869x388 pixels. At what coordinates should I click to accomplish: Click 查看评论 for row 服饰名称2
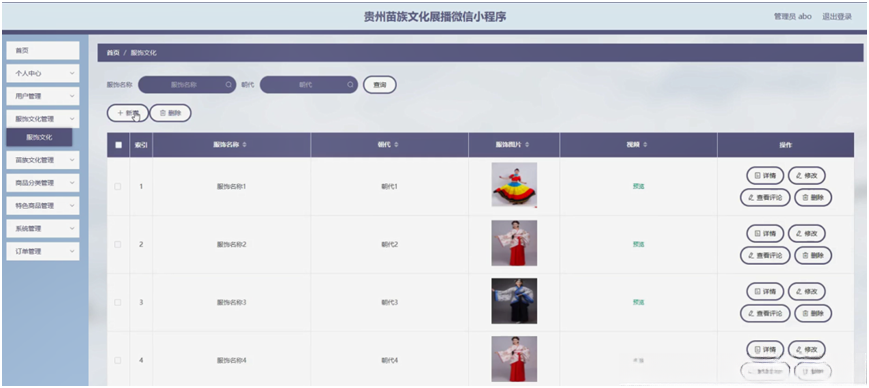coord(765,256)
